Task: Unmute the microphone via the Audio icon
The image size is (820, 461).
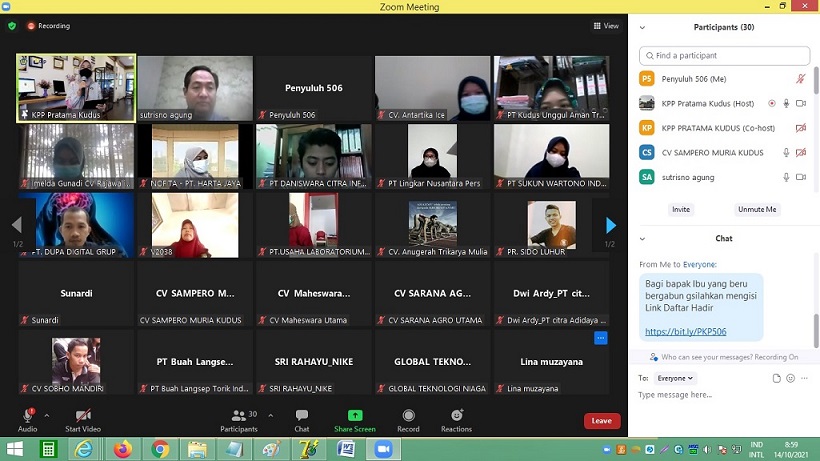Action: 27,416
